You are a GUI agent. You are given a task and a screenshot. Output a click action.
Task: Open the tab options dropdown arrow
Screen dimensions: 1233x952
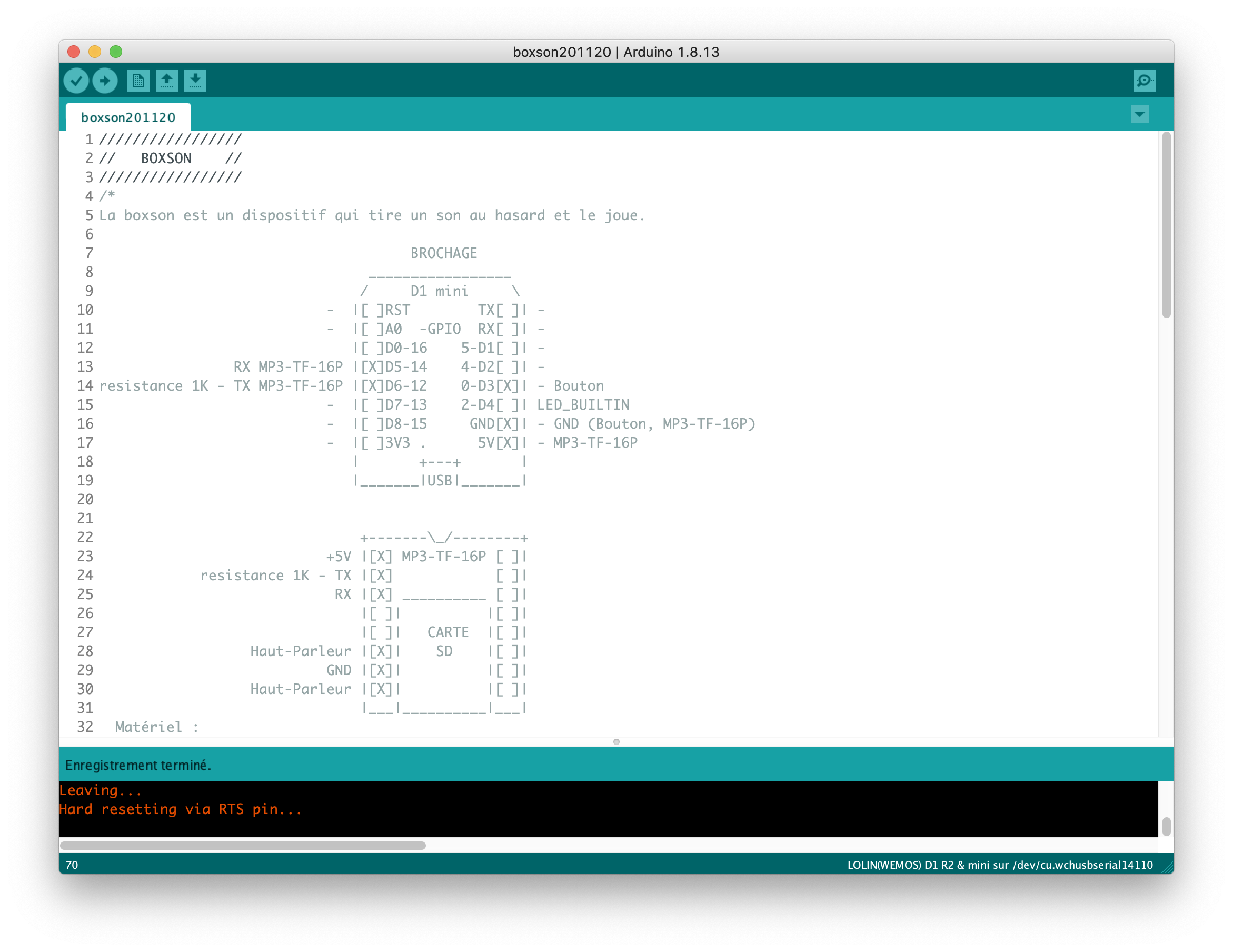coord(1139,115)
